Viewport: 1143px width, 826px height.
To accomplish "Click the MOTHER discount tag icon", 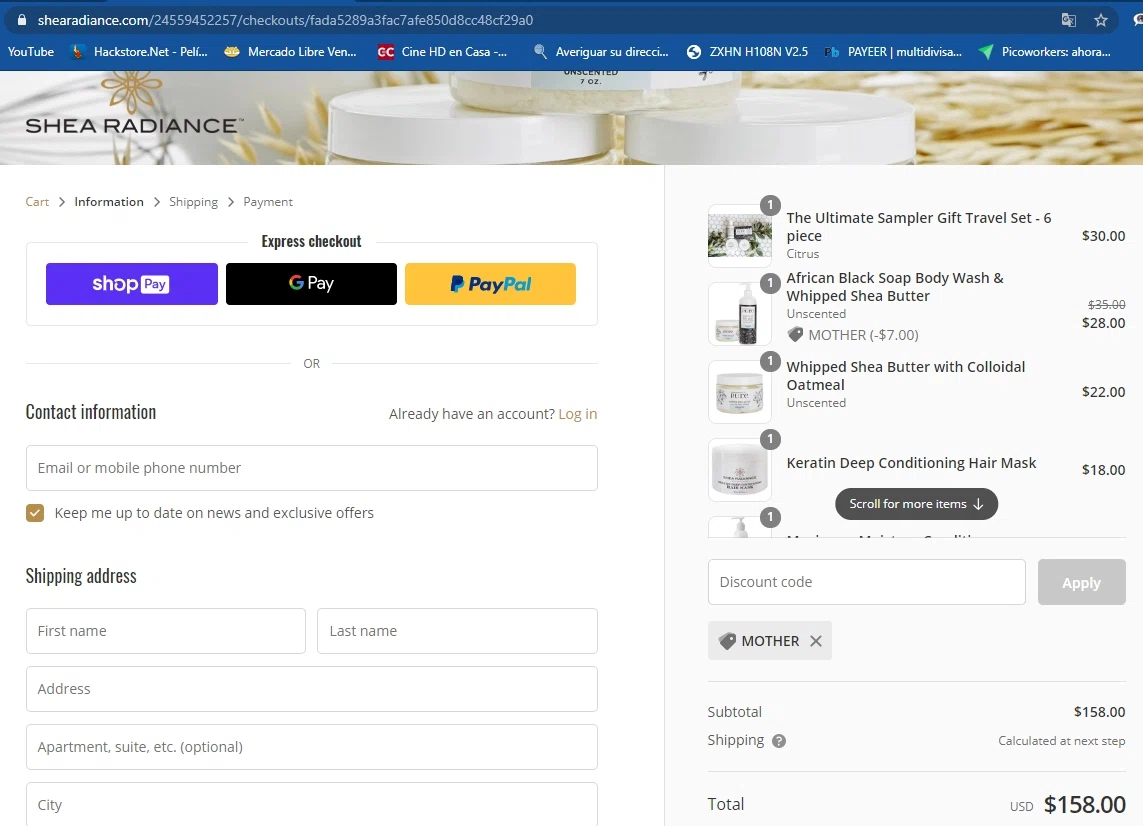I will (x=727, y=641).
